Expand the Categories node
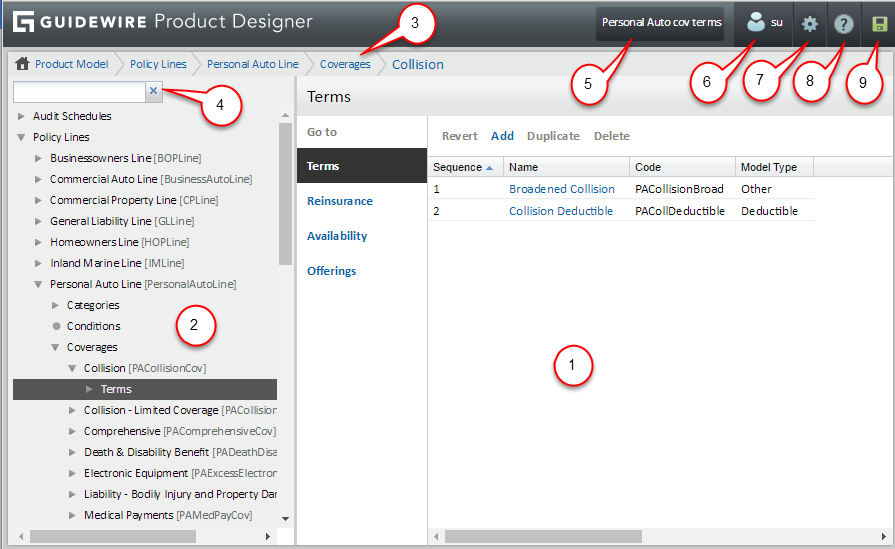This screenshot has width=895, height=549. pos(55,305)
